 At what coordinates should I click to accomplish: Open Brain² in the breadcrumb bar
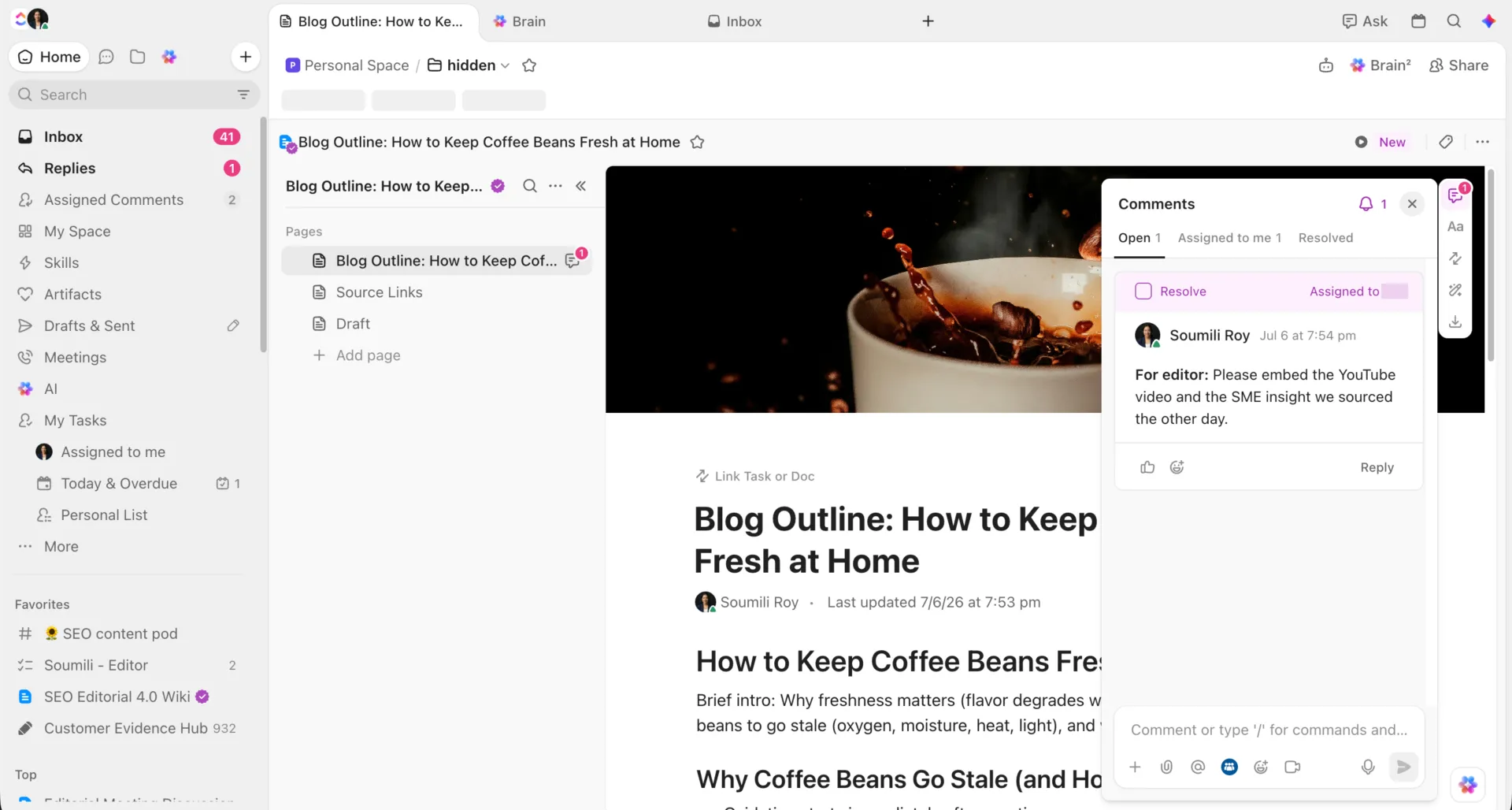pyautogui.click(x=1380, y=65)
